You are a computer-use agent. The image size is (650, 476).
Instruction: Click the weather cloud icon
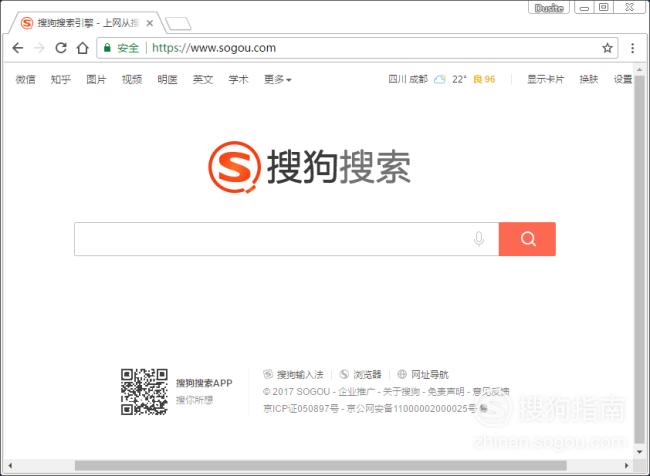pos(439,79)
